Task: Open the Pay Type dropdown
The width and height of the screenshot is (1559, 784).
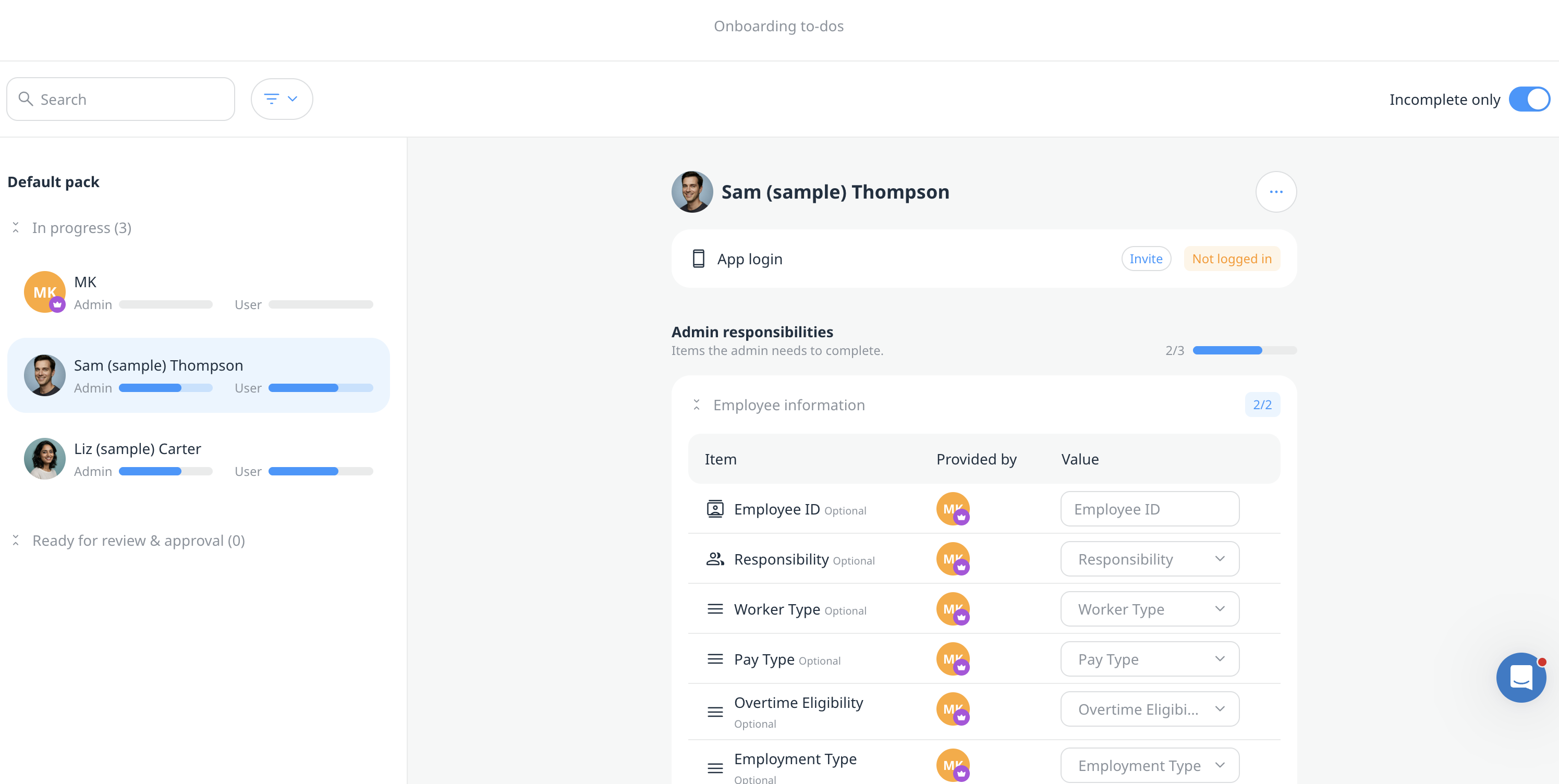Action: tap(1150, 659)
